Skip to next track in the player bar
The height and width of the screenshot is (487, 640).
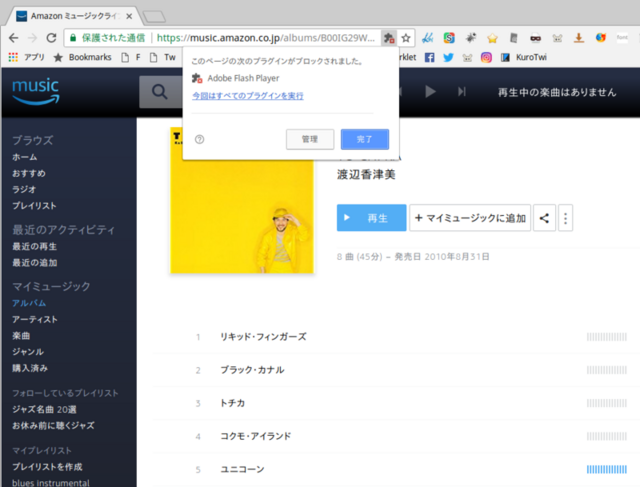462,91
